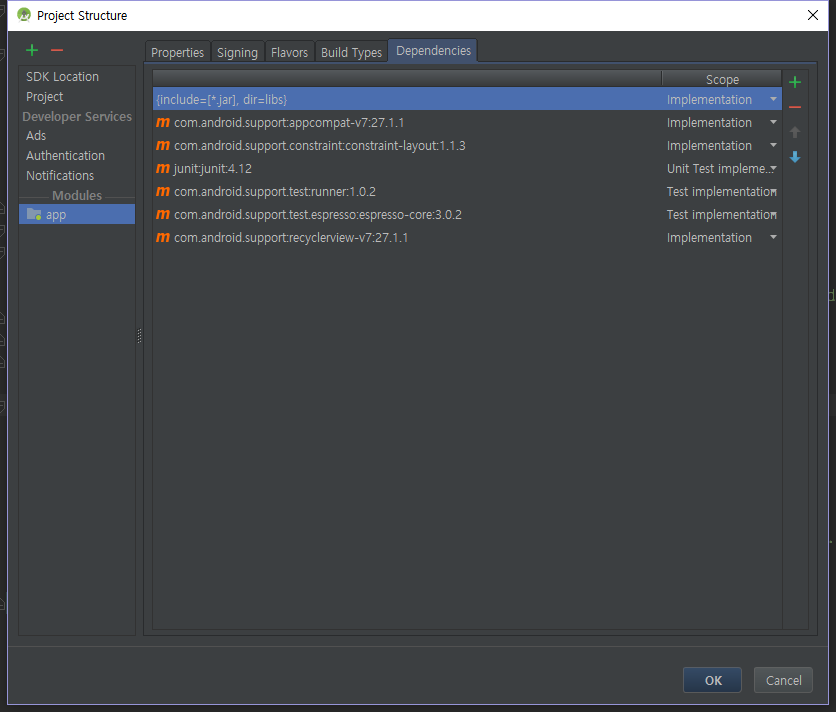This screenshot has height=712, width=836.
Task: Click the Maven icon beside test:runner:1.0.2
Action: click(x=163, y=191)
